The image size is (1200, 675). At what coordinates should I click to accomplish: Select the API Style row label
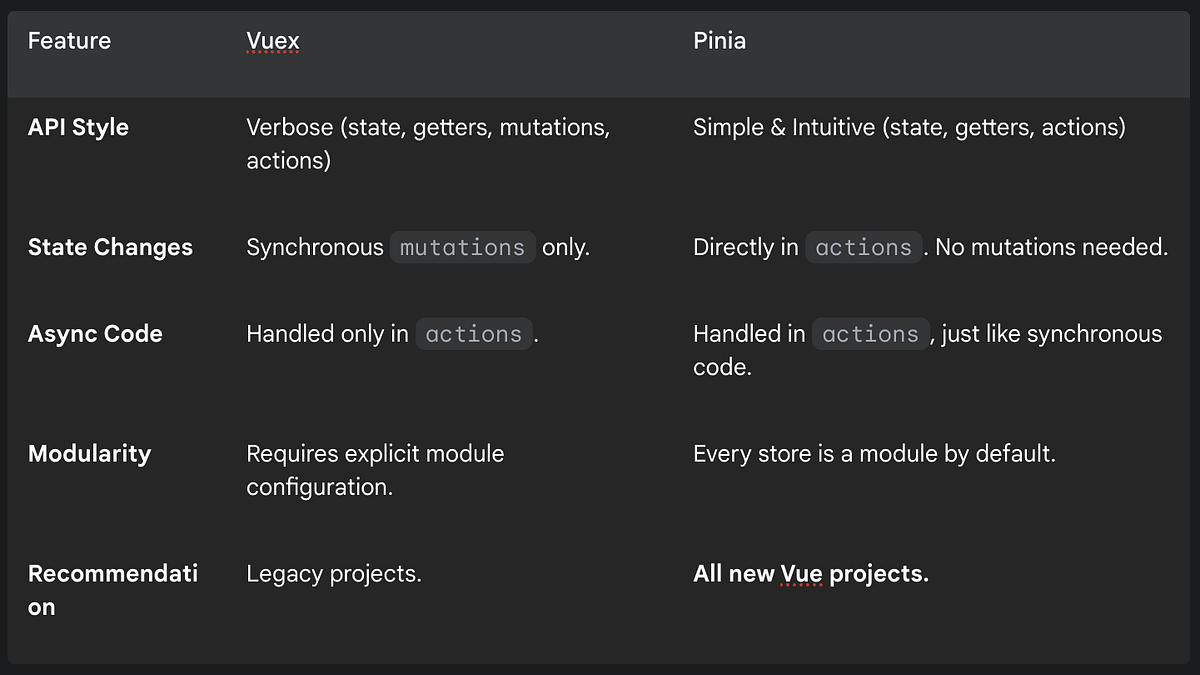point(78,127)
